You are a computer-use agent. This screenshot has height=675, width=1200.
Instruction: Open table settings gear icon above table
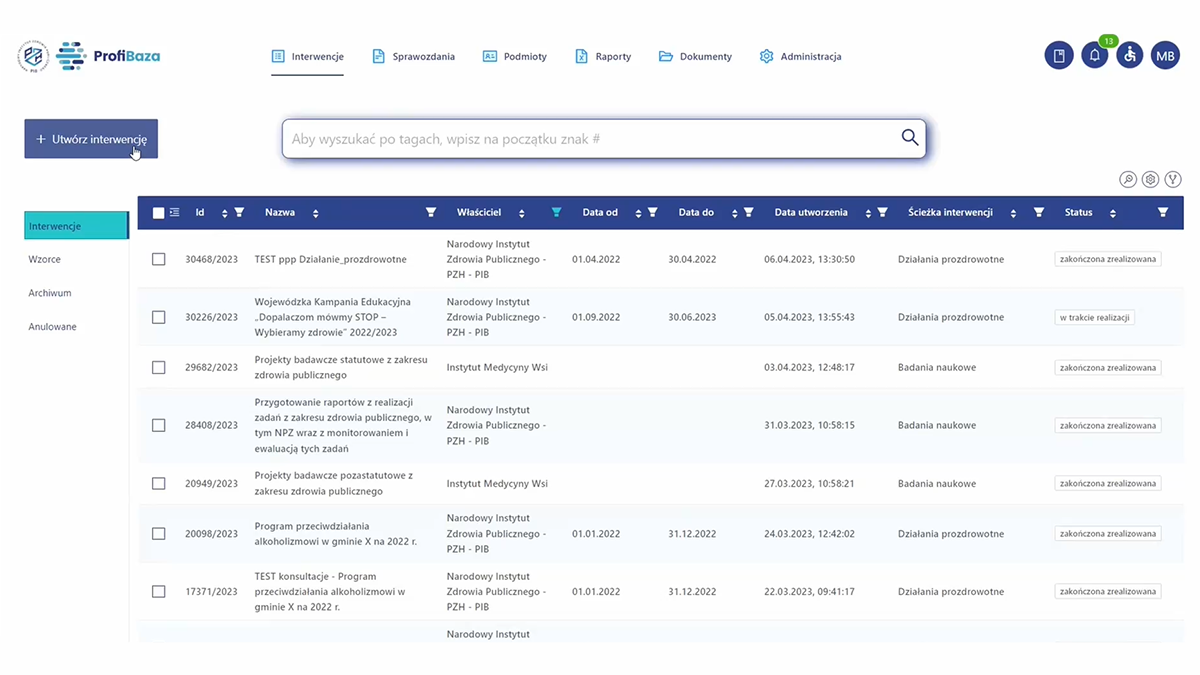pos(1150,180)
